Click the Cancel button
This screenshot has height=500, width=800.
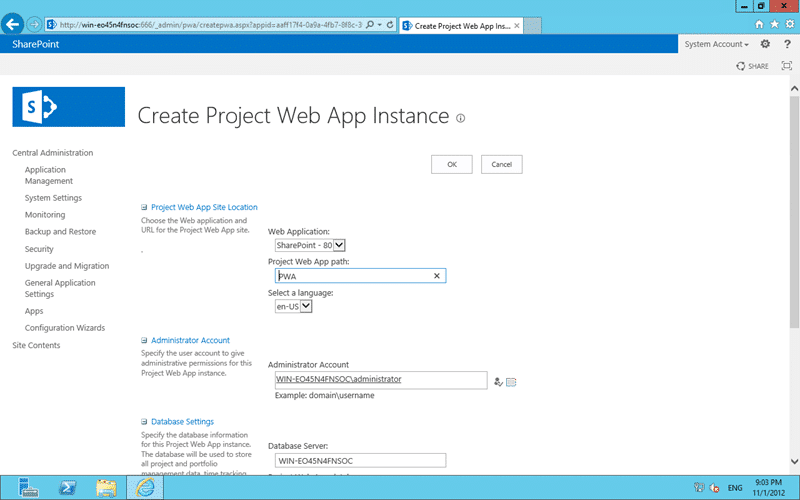502,164
